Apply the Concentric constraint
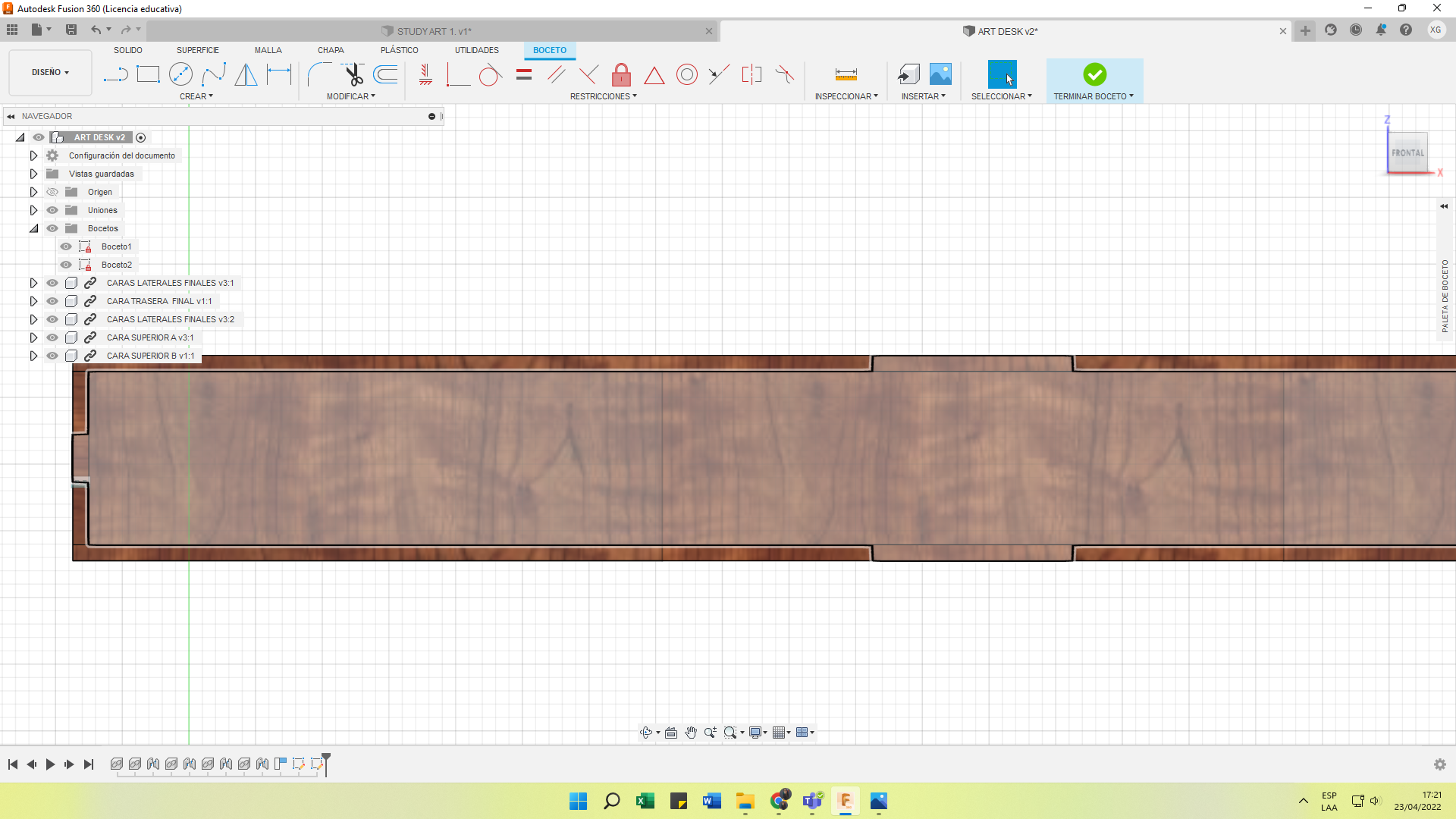Screen dimensions: 1456x819 click(686, 74)
